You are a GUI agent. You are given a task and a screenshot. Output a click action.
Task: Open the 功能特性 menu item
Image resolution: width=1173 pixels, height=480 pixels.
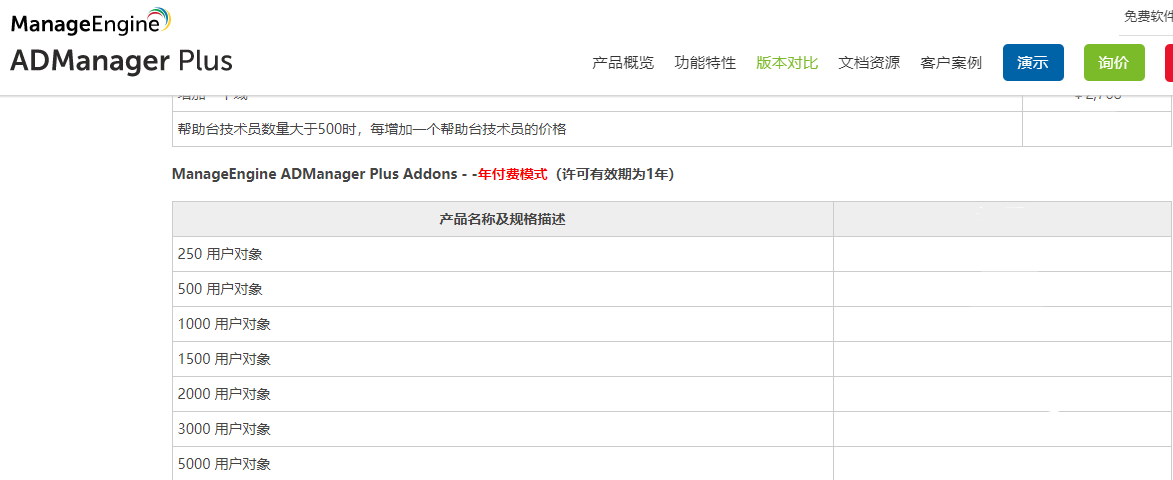pyautogui.click(x=705, y=63)
